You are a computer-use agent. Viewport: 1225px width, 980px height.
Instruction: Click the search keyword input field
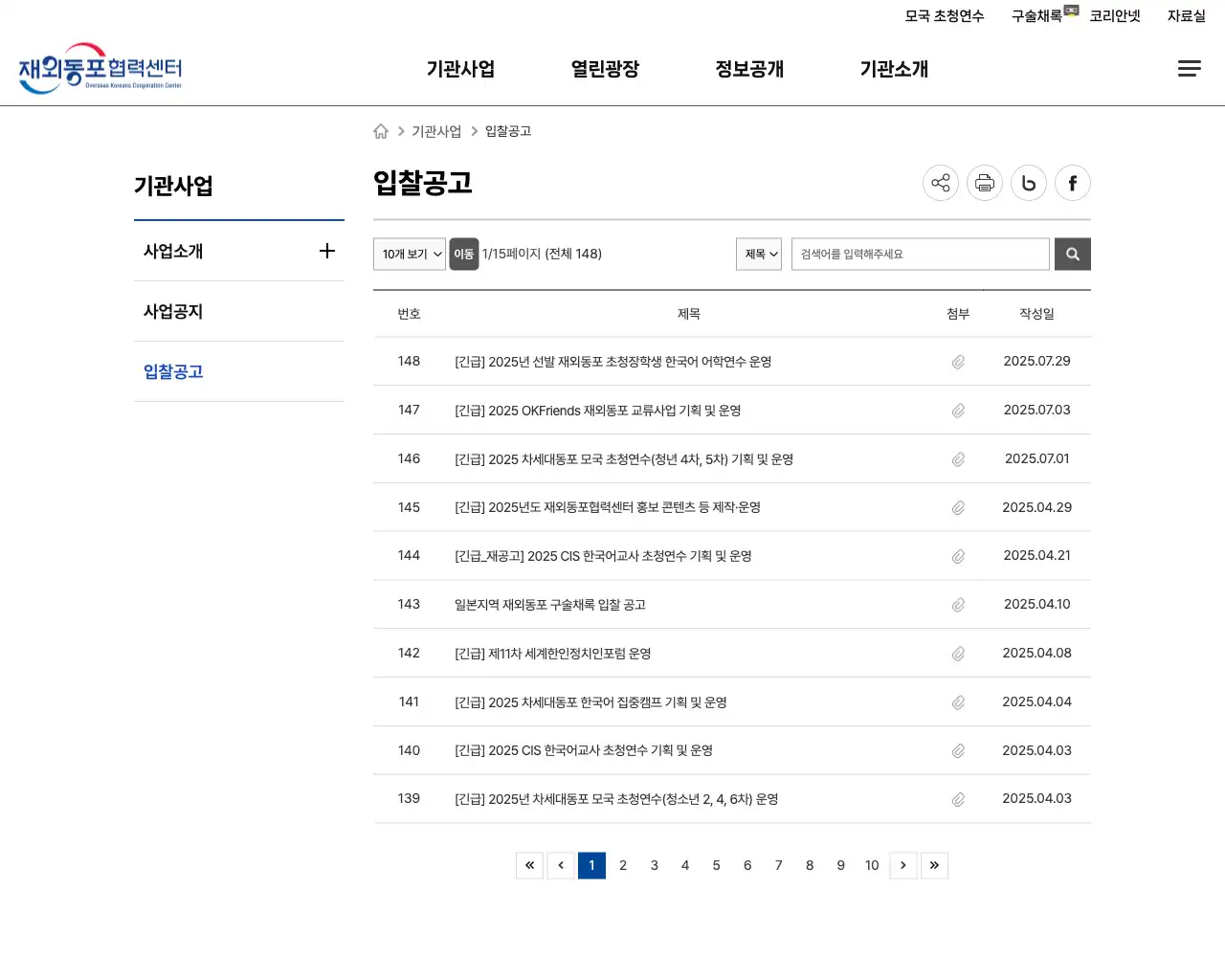tap(921, 254)
